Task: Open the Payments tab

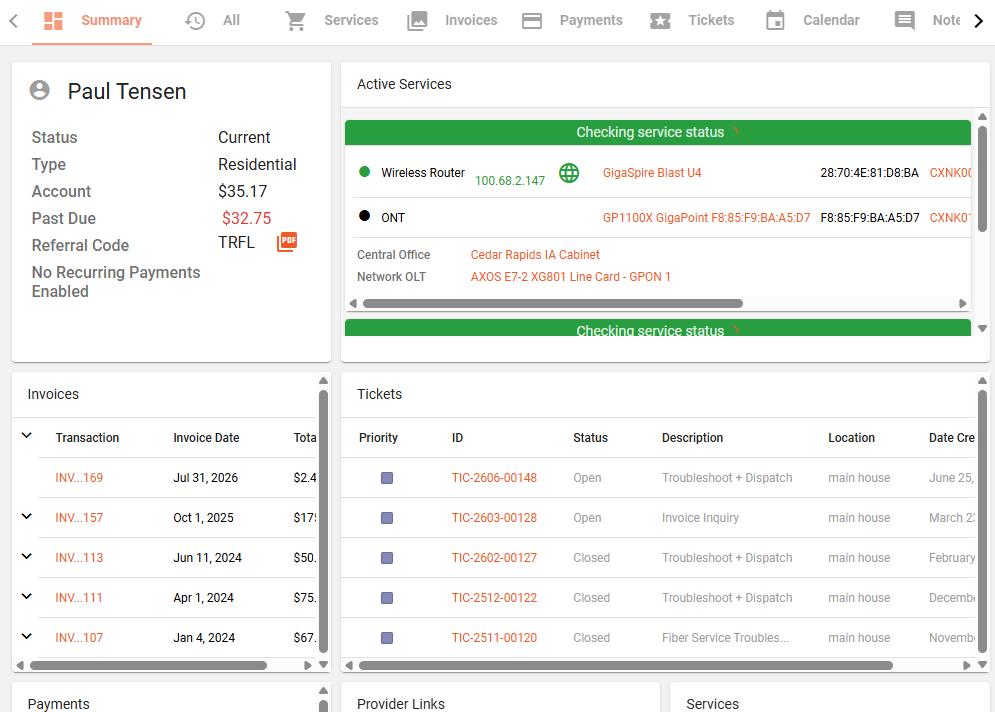Action: click(x=572, y=21)
